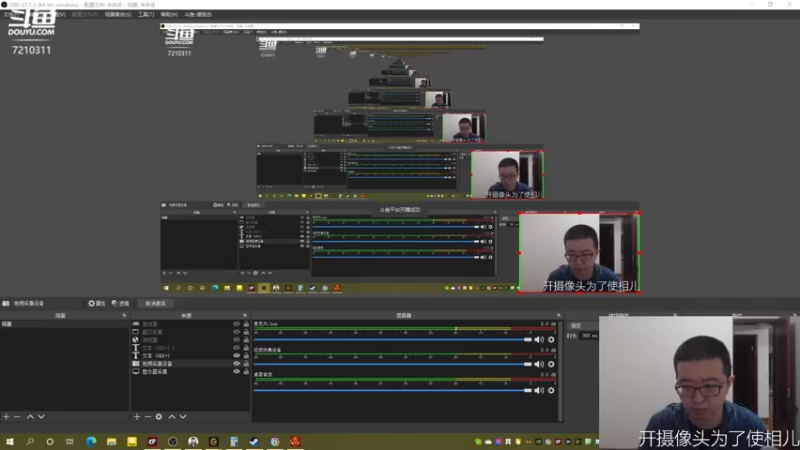Select the 浏览器 row in Sources

click(190, 340)
